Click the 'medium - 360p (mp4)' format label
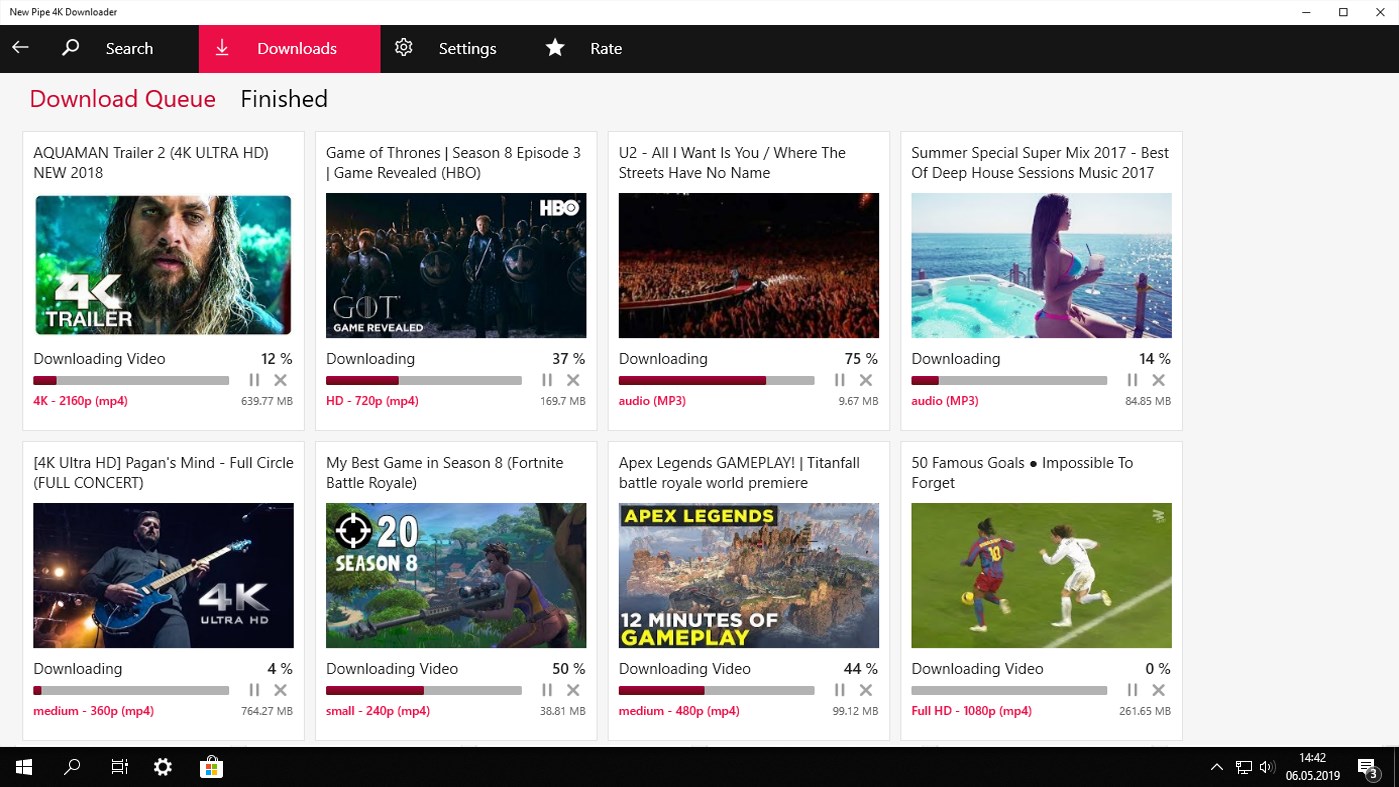 pyautogui.click(x=93, y=711)
